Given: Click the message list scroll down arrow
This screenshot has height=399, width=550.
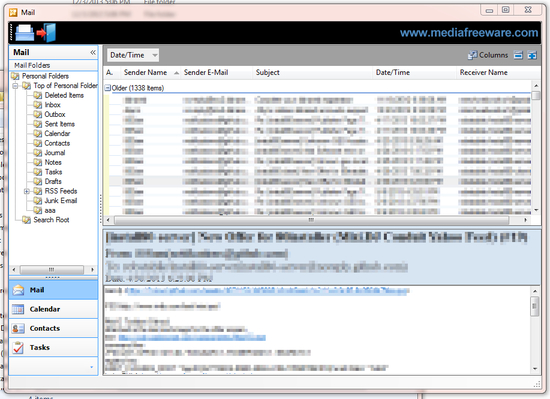Looking at the screenshot, I should [x=536, y=210].
